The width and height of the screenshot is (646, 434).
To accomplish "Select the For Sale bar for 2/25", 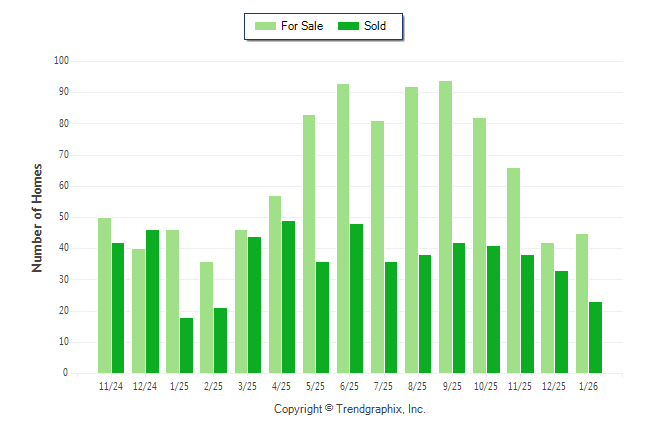I will point(206,317).
